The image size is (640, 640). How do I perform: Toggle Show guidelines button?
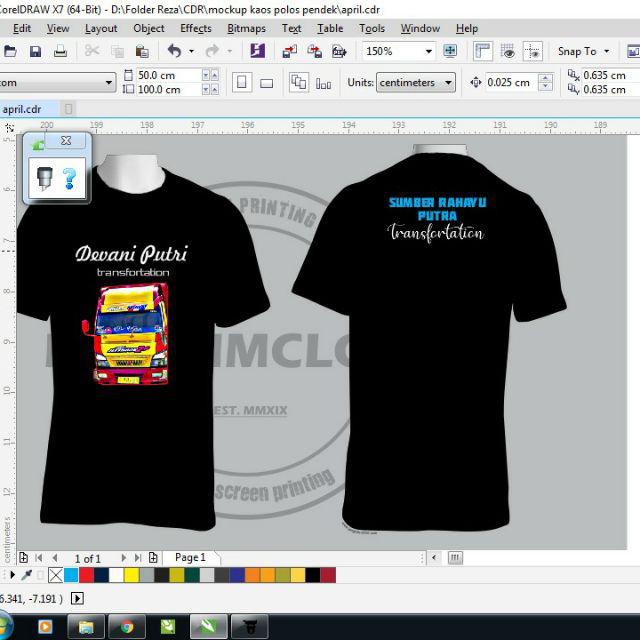[533, 51]
